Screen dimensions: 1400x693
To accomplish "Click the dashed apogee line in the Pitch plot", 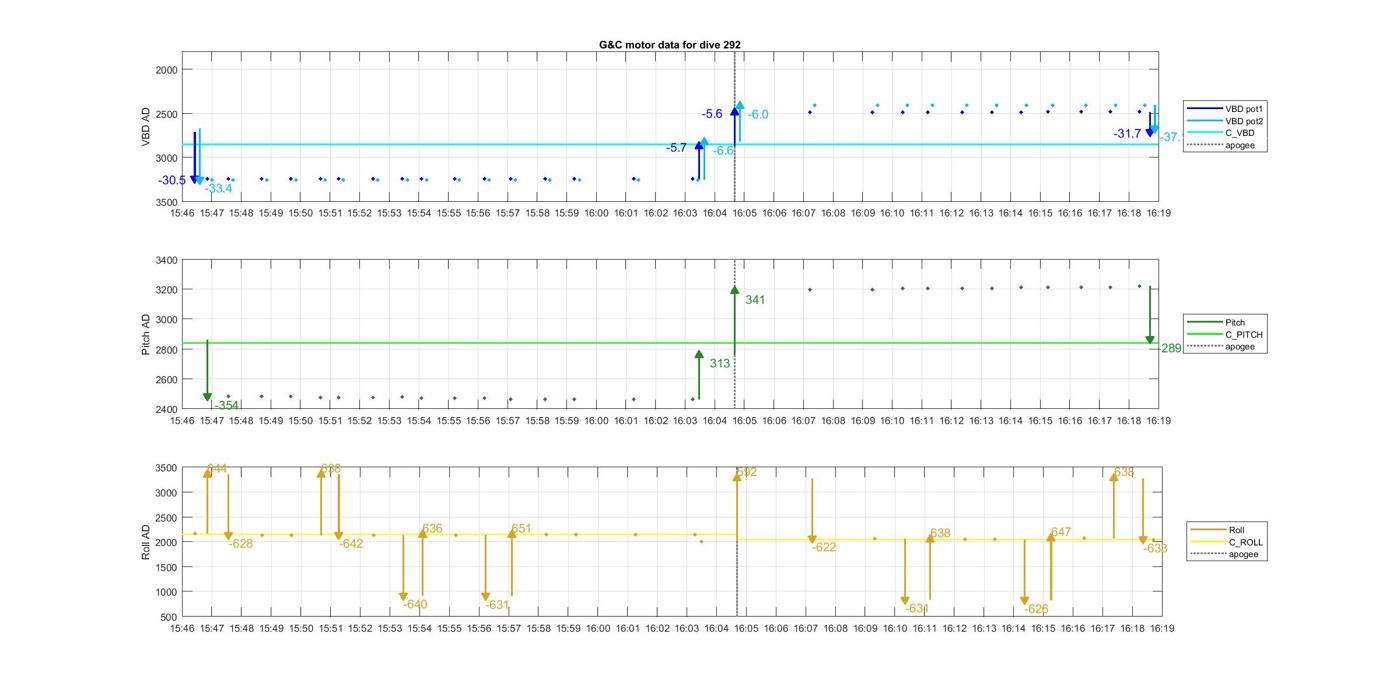I will click(x=735, y=334).
